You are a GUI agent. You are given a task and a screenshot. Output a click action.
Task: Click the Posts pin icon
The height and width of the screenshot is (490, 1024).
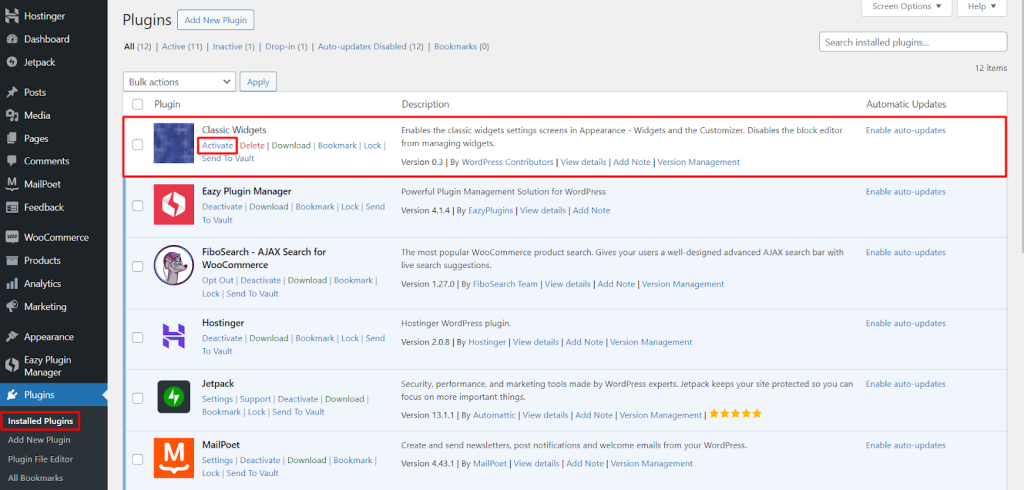coord(12,92)
